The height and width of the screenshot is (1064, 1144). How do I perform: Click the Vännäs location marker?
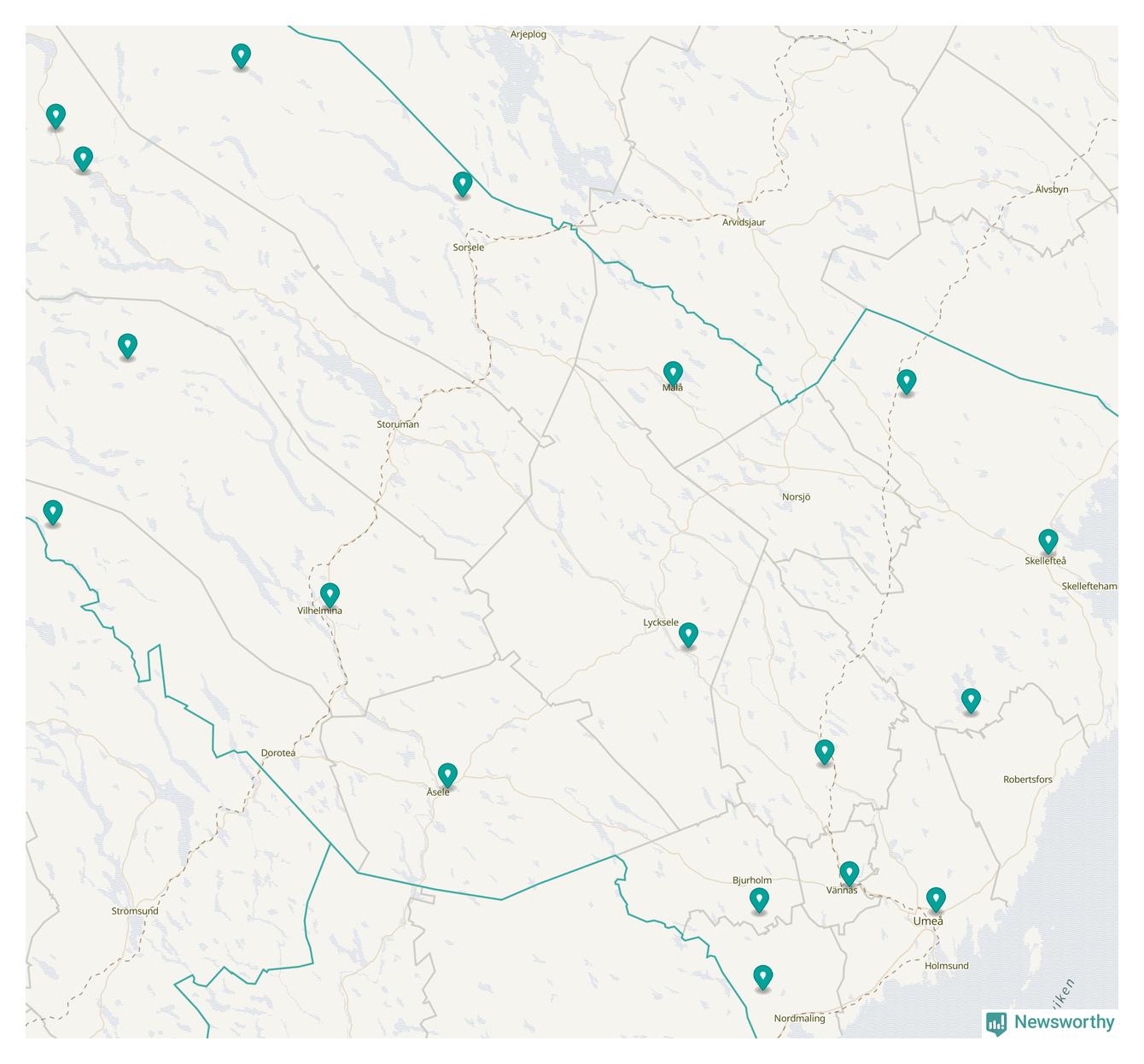849,874
